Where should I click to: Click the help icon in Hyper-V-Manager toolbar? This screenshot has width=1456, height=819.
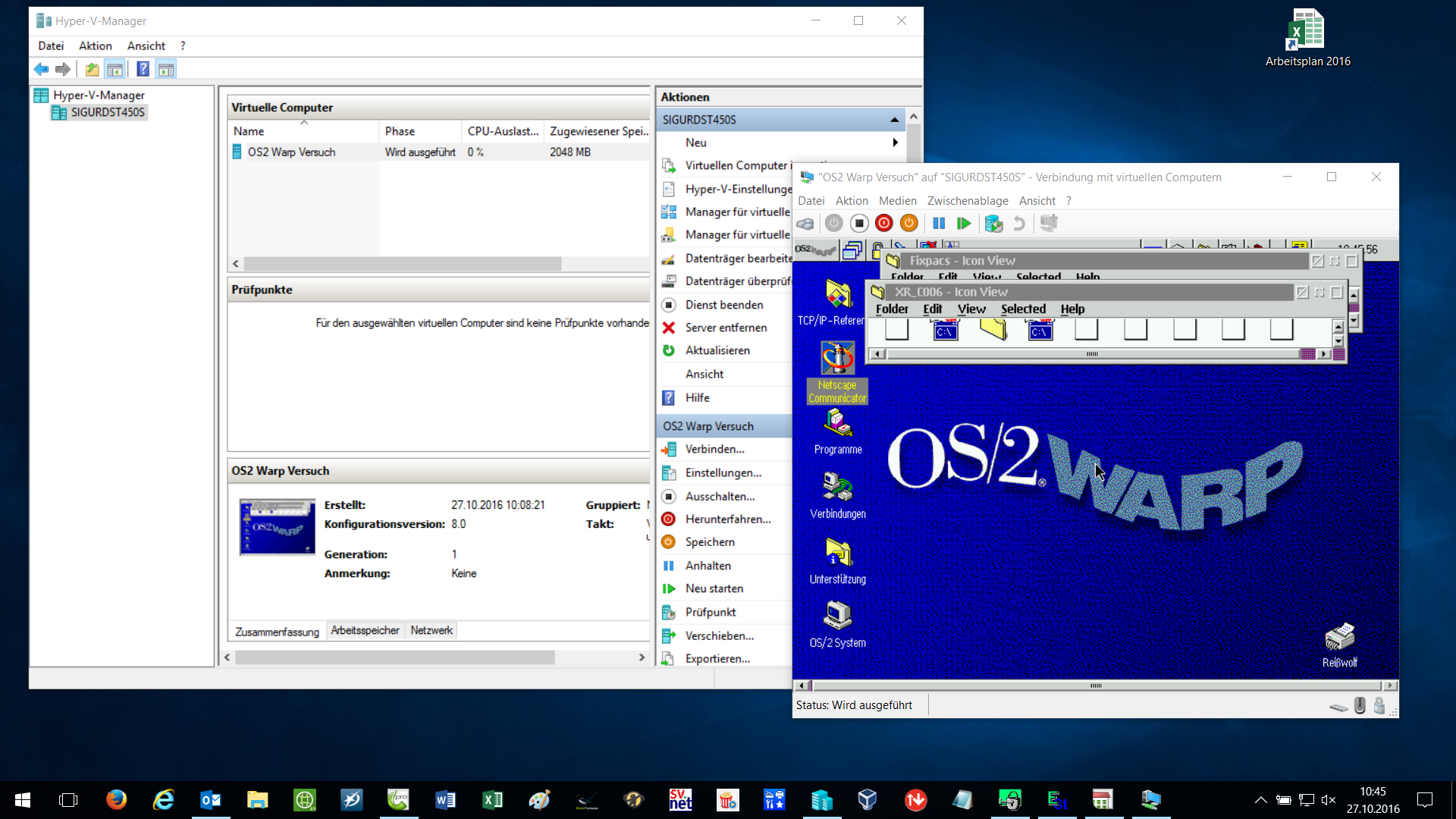pos(143,70)
